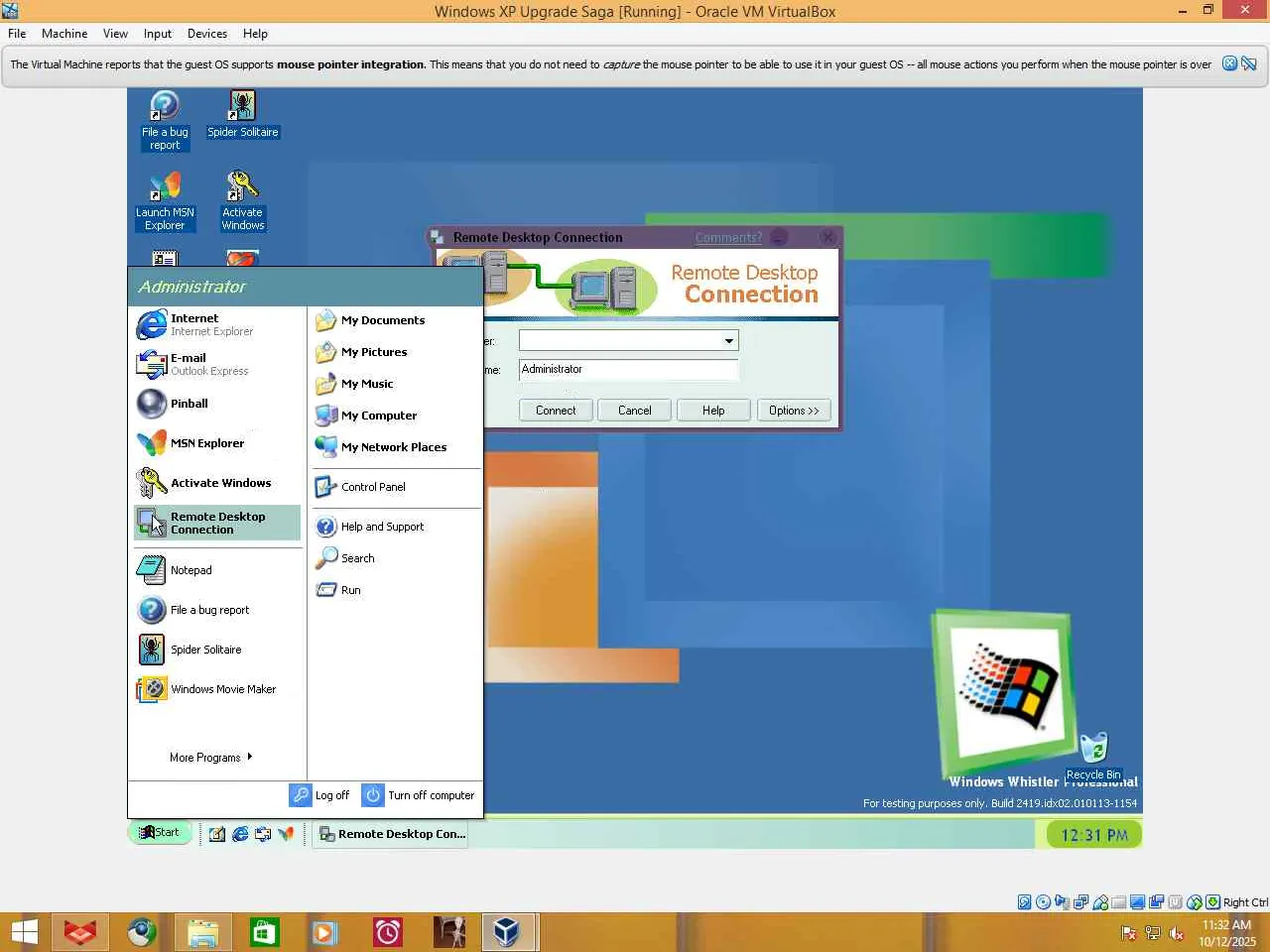Click the red alarm clock taskbar icon

pyautogui.click(x=387, y=932)
